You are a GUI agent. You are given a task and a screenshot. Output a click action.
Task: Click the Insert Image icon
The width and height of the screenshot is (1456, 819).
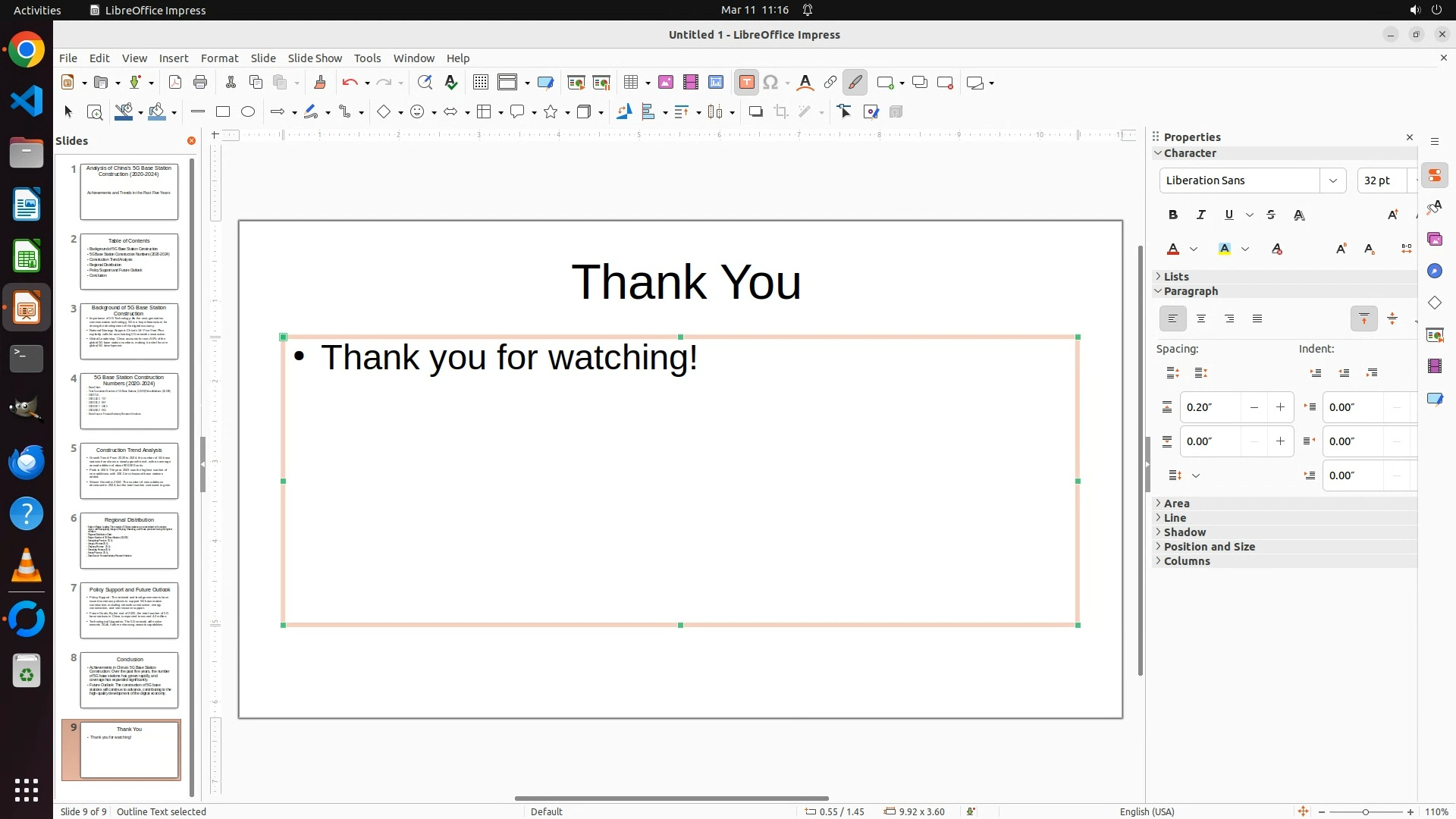tap(666, 83)
